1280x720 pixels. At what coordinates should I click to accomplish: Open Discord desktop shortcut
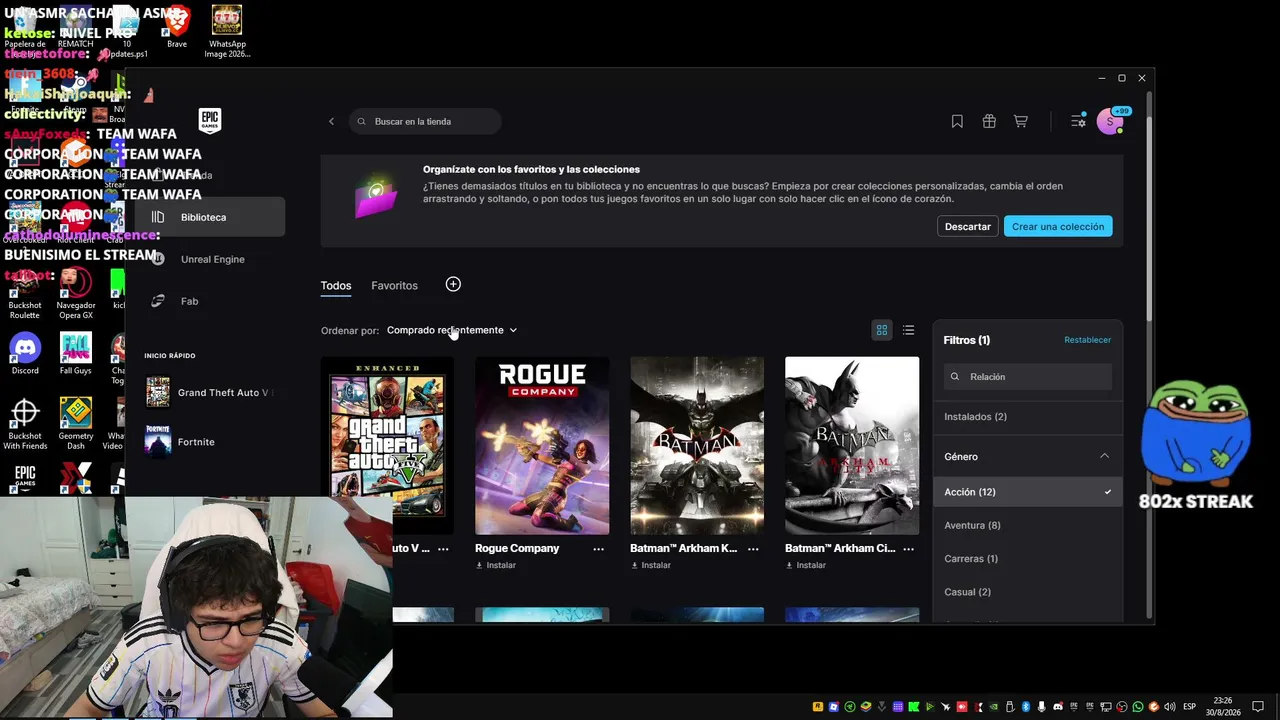click(x=25, y=353)
